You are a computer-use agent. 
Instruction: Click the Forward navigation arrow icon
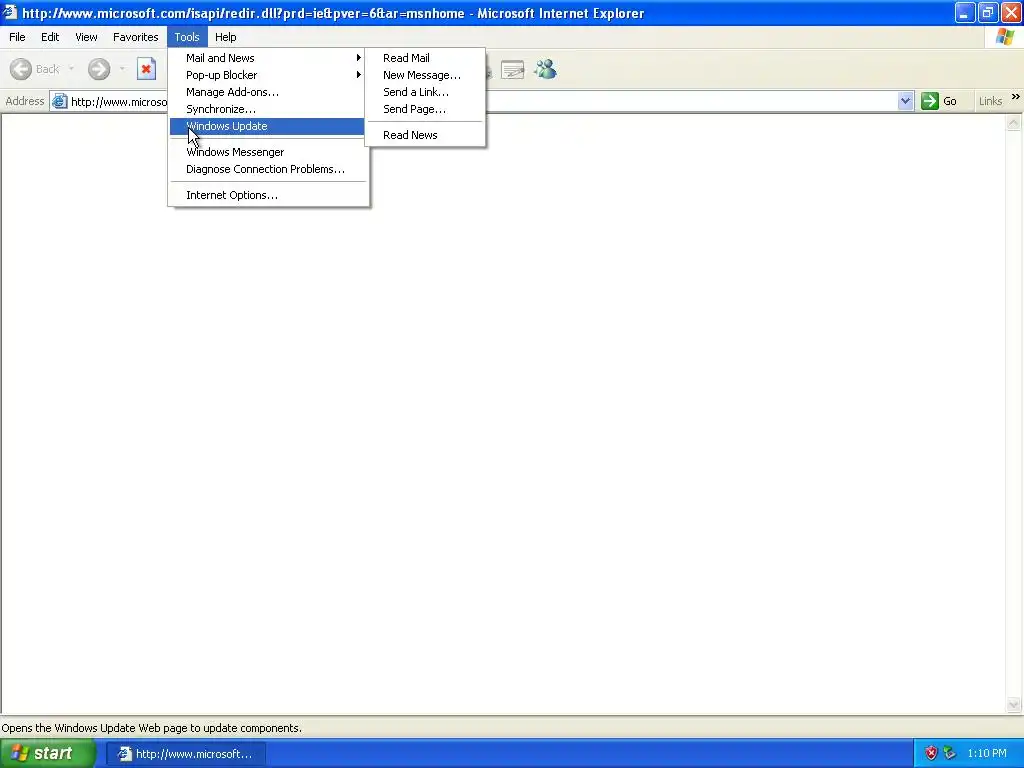(99, 69)
